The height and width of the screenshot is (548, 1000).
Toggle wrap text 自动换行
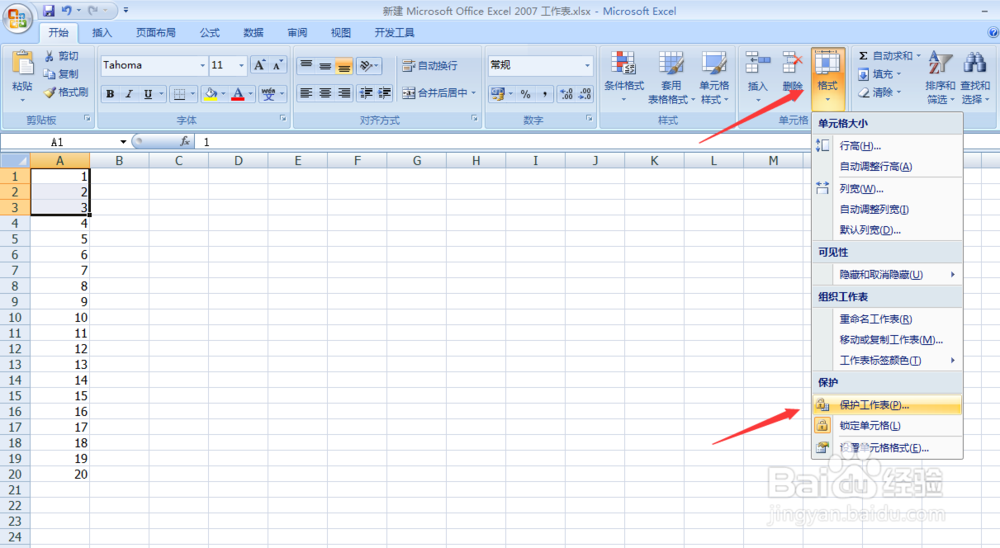point(430,65)
